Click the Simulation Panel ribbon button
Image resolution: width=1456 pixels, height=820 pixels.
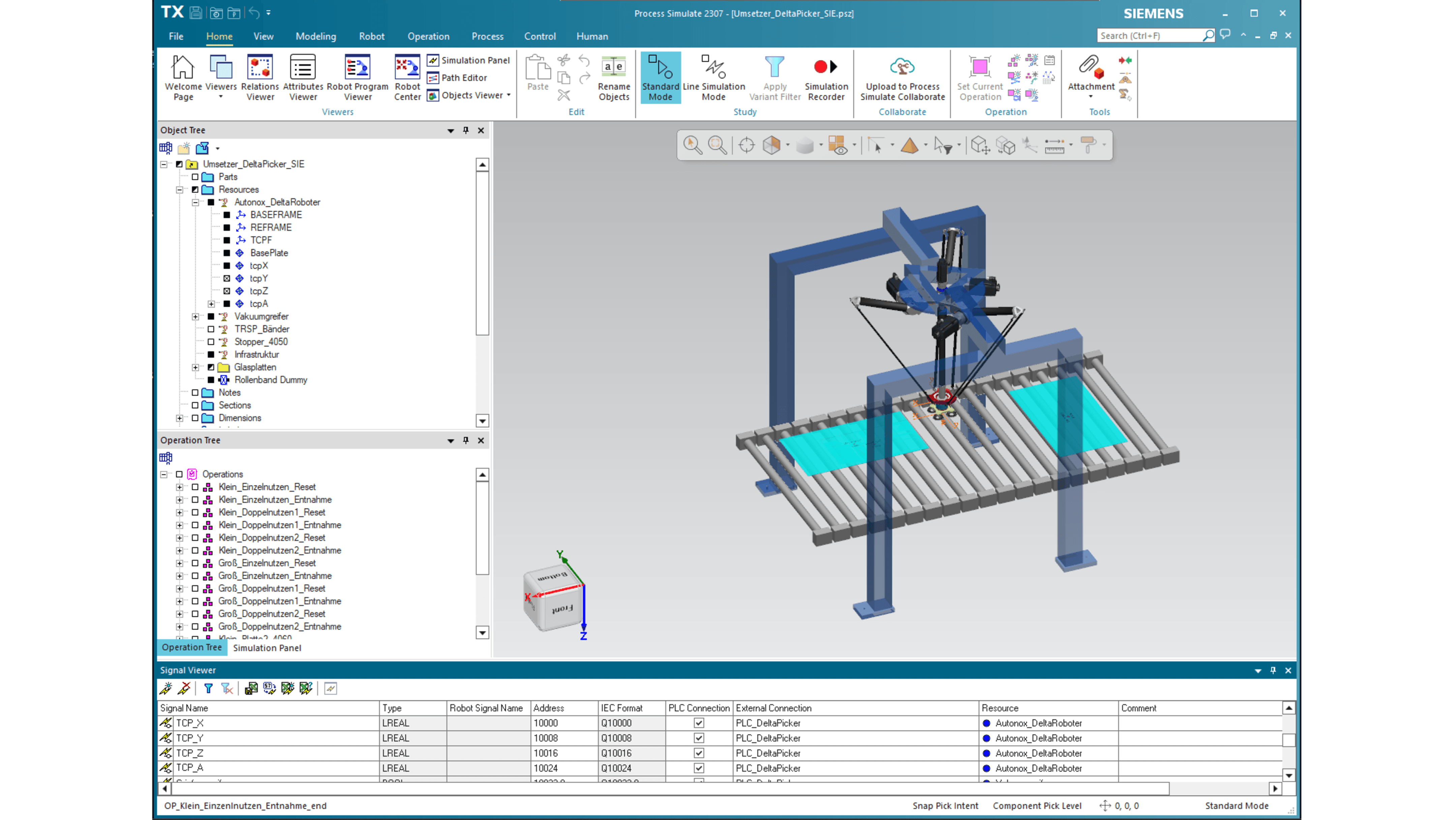click(x=468, y=60)
